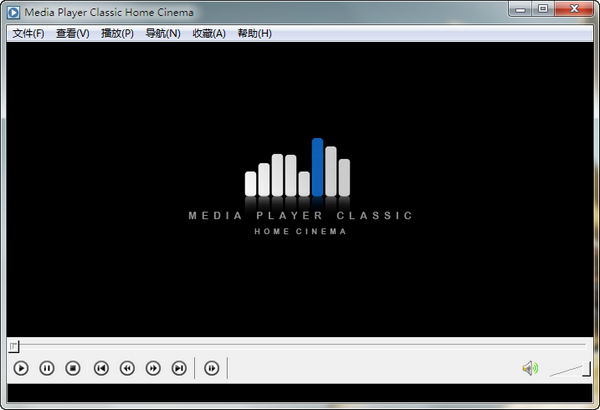Open the 查看(V) menu

73,34
